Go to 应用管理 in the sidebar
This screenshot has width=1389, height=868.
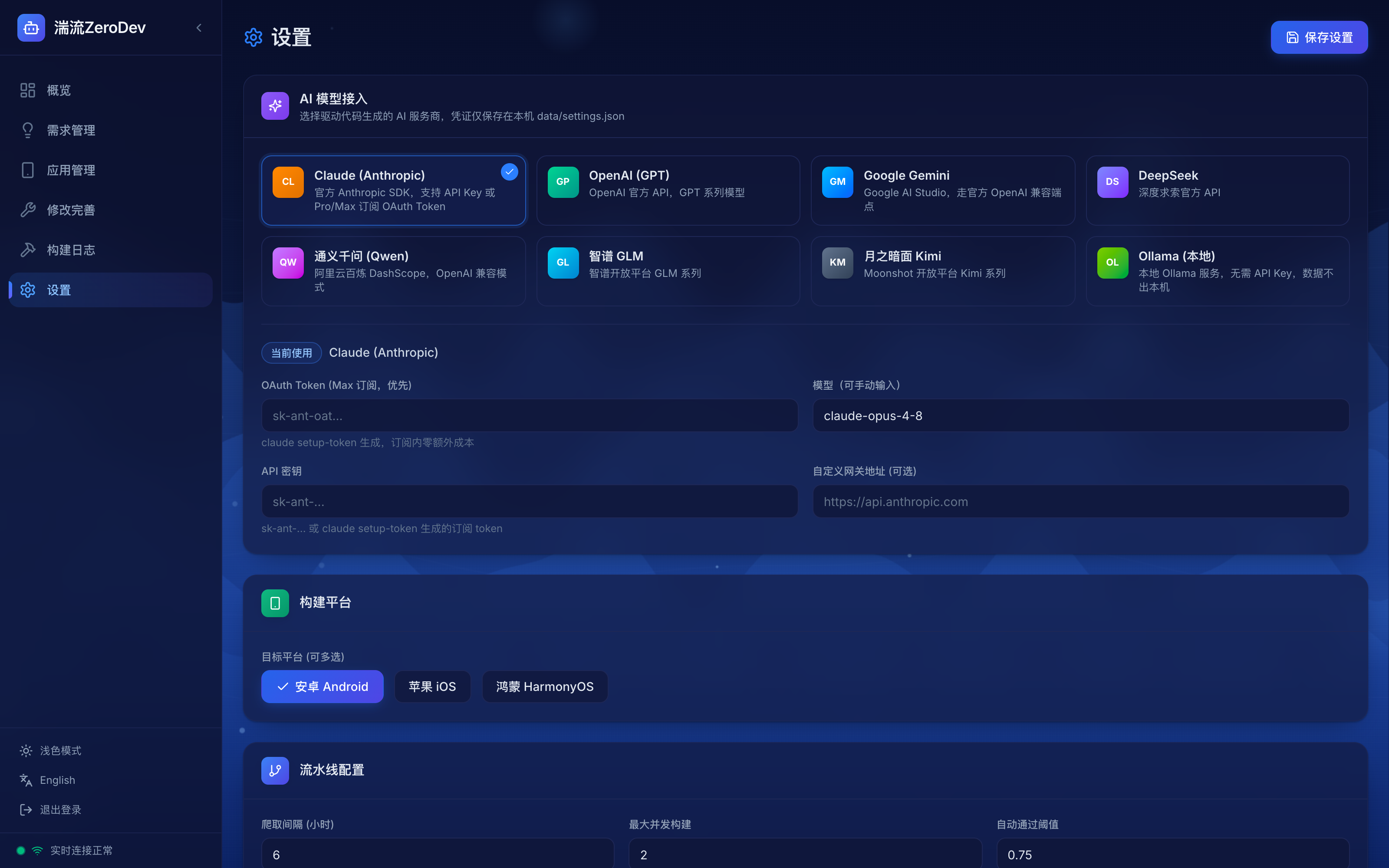tap(111, 170)
